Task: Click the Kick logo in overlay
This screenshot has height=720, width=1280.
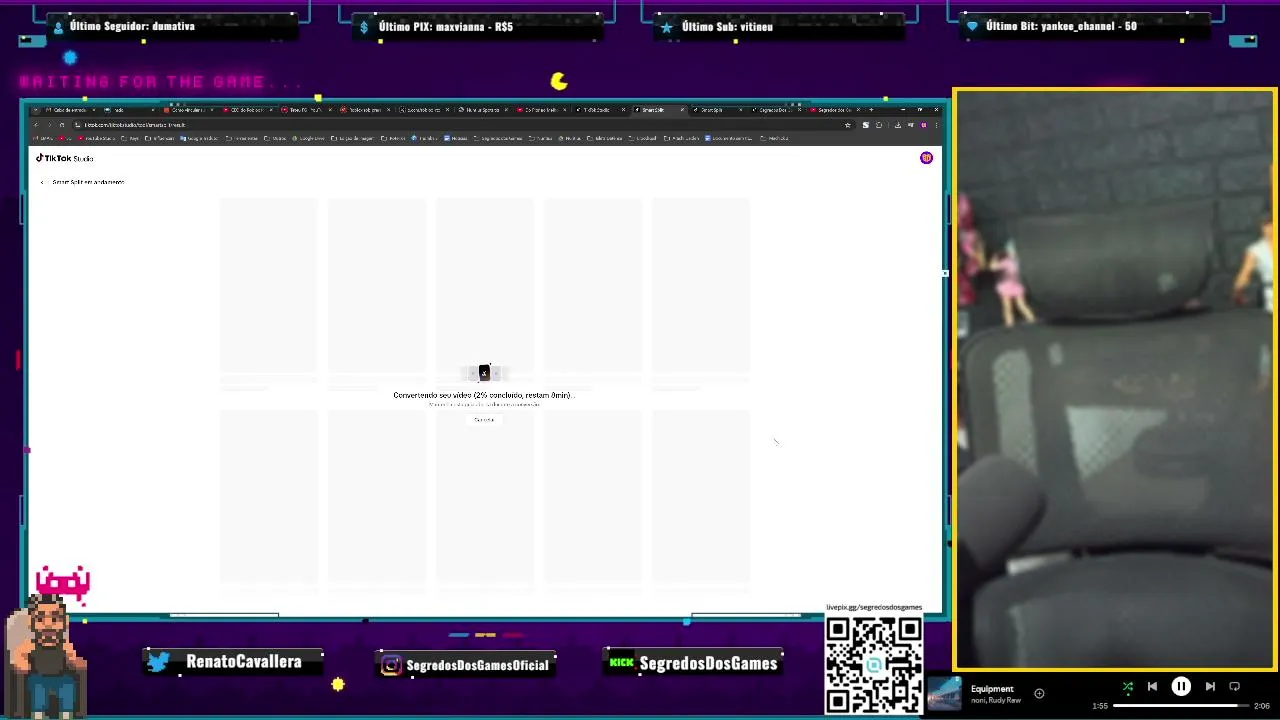Action: coord(622,662)
